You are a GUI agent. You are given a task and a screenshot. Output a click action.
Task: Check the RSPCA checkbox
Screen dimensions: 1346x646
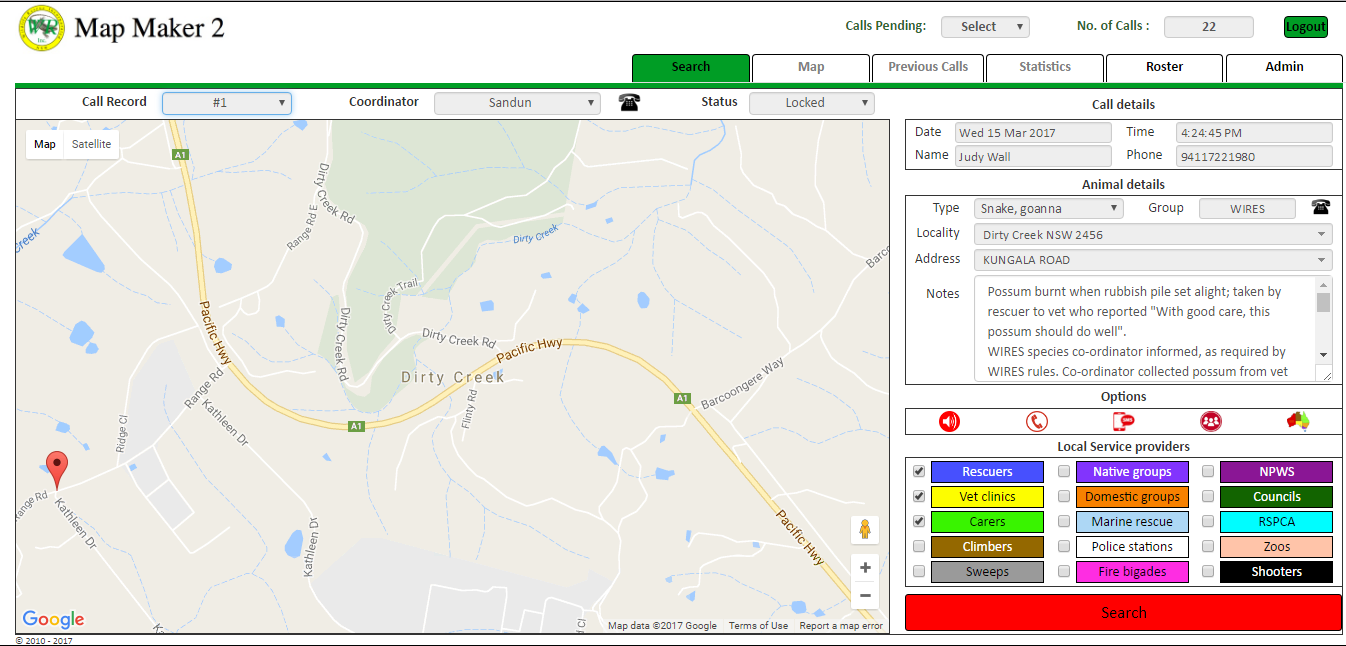pos(1208,521)
